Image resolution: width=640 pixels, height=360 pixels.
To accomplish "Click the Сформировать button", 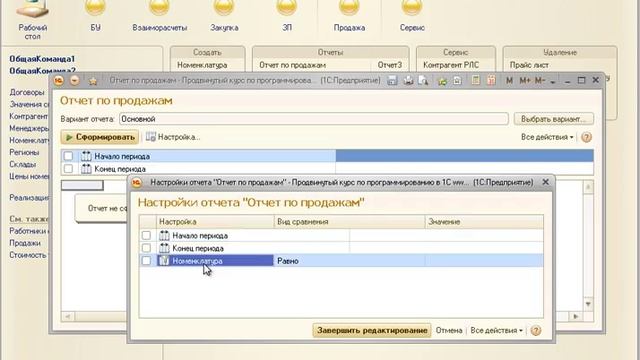I will pos(100,137).
